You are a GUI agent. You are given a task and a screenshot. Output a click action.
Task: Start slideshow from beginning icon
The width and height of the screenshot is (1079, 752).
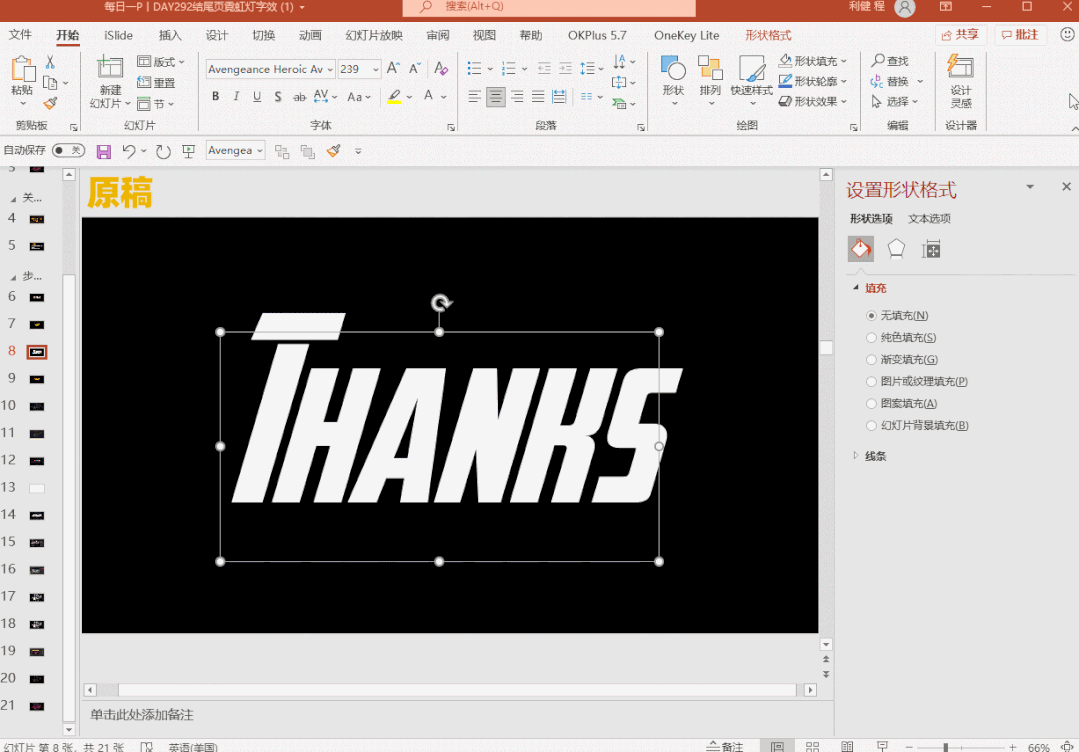tap(189, 151)
